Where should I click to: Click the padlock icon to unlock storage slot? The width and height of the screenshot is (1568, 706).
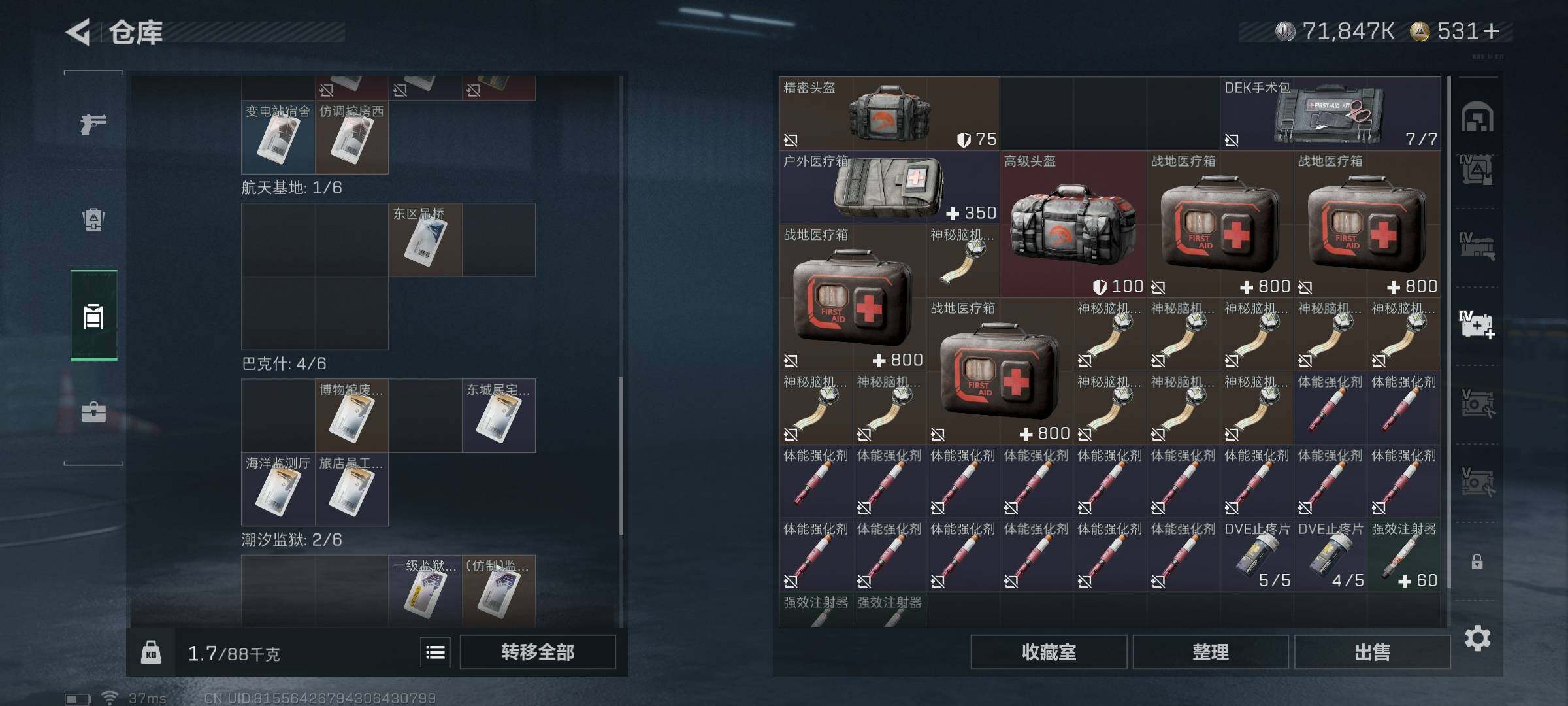(x=1477, y=562)
